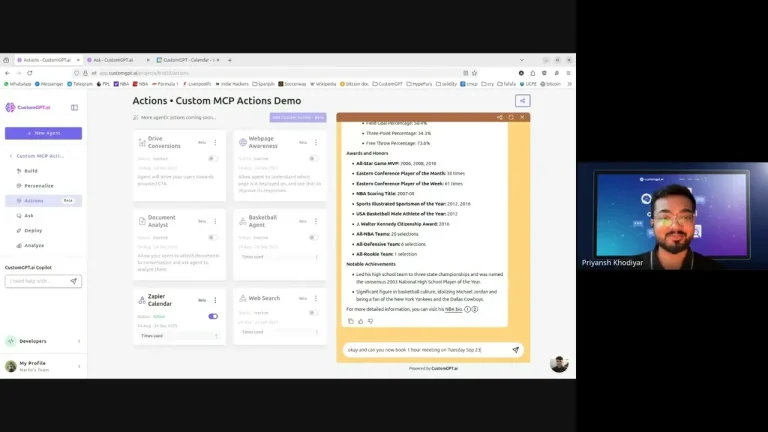Open Web Search options menu
768x432 pixels.
(x=316, y=298)
